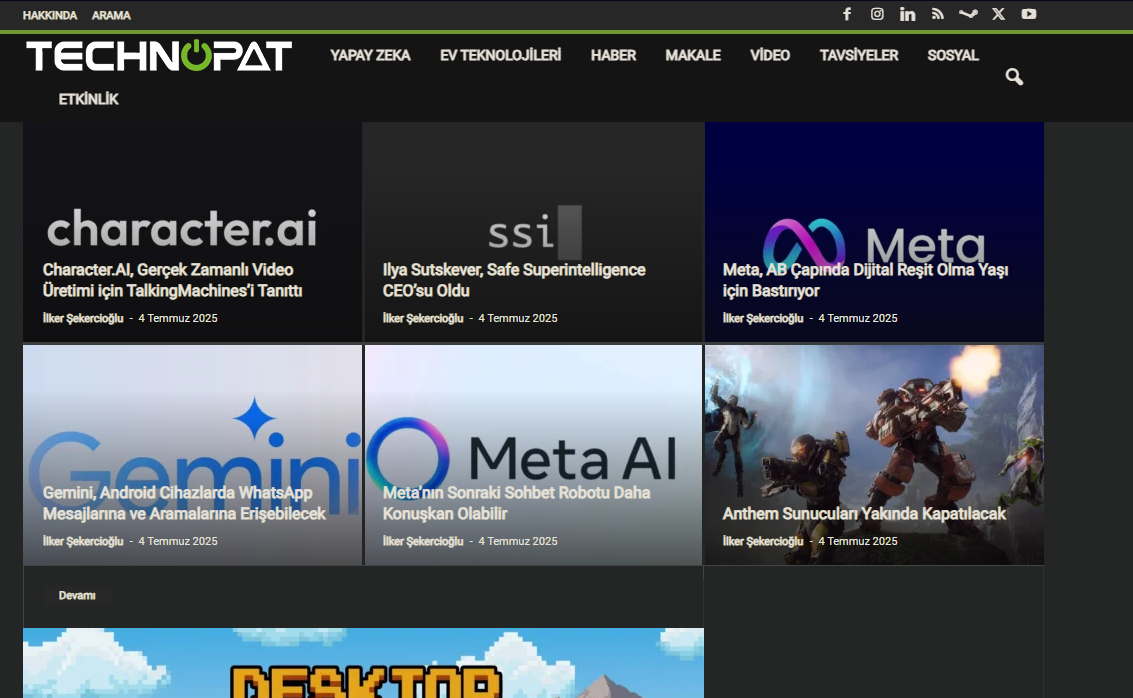Open the ETKİNLİK menu item
The width and height of the screenshot is (1133, 698).
[88, 100]
